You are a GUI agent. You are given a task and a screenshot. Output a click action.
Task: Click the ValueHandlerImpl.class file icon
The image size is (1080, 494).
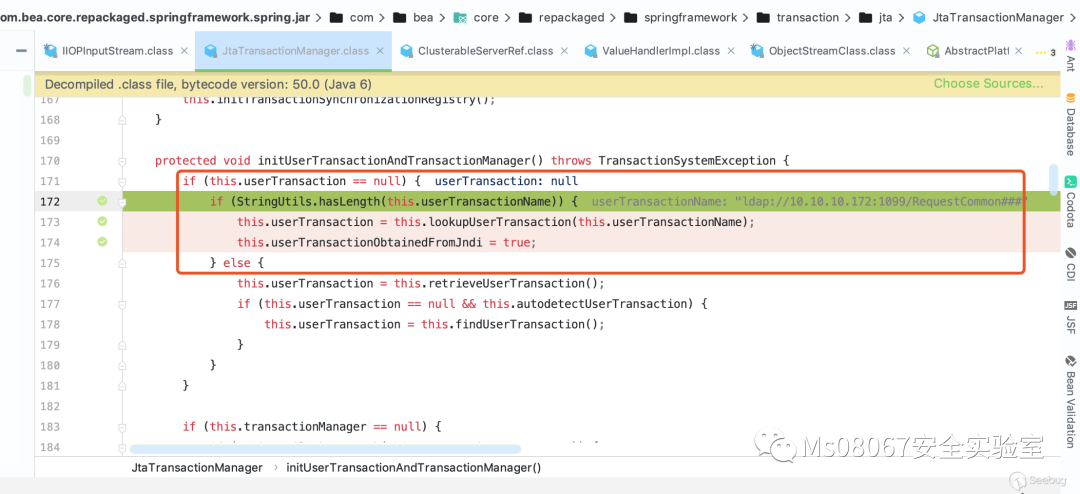(x=590, y=50)
